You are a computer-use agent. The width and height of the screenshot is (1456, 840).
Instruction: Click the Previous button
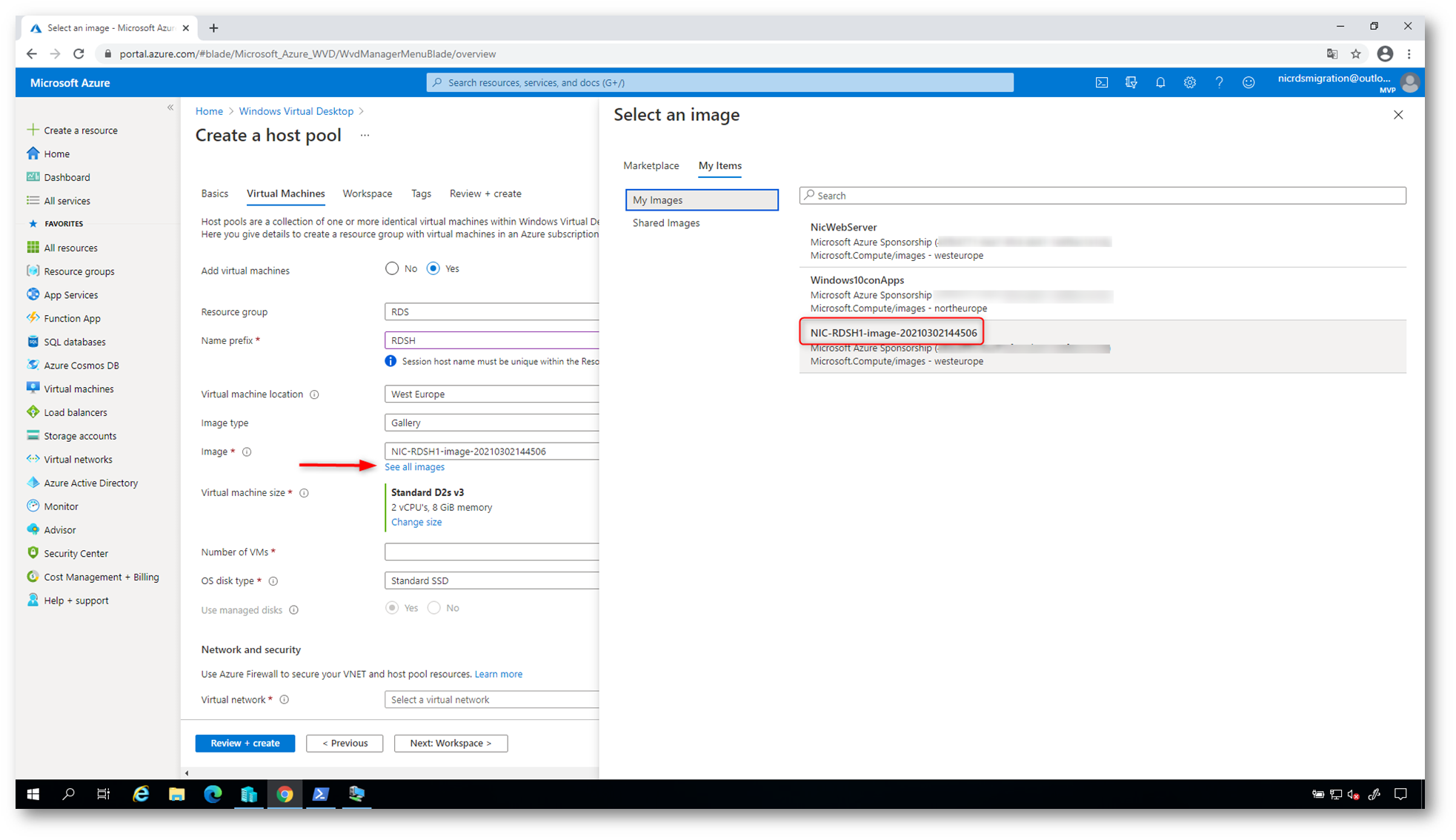click(x=345, y=743)
